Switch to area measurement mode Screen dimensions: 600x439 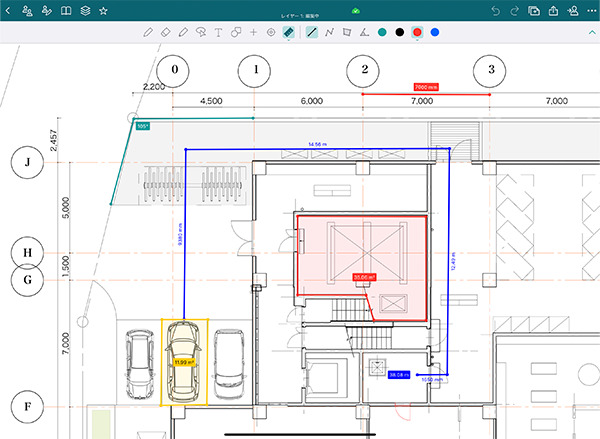pos(346,33)
